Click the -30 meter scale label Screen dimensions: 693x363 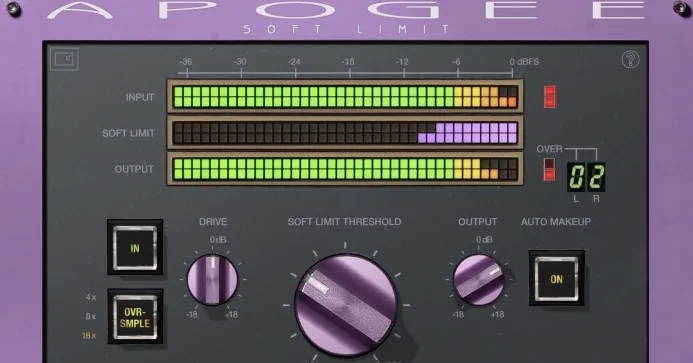click(240, 62)
